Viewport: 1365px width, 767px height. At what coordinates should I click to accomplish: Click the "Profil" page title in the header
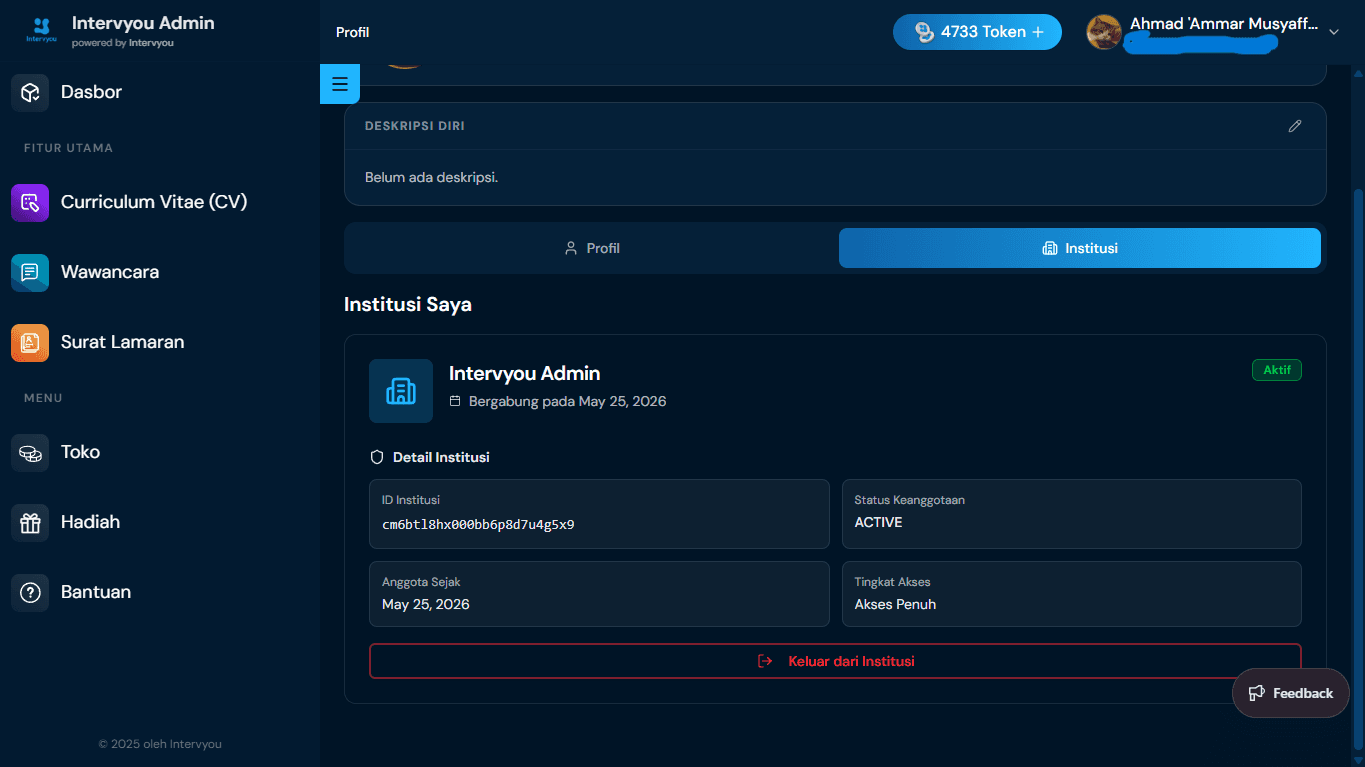pos(352,32)
